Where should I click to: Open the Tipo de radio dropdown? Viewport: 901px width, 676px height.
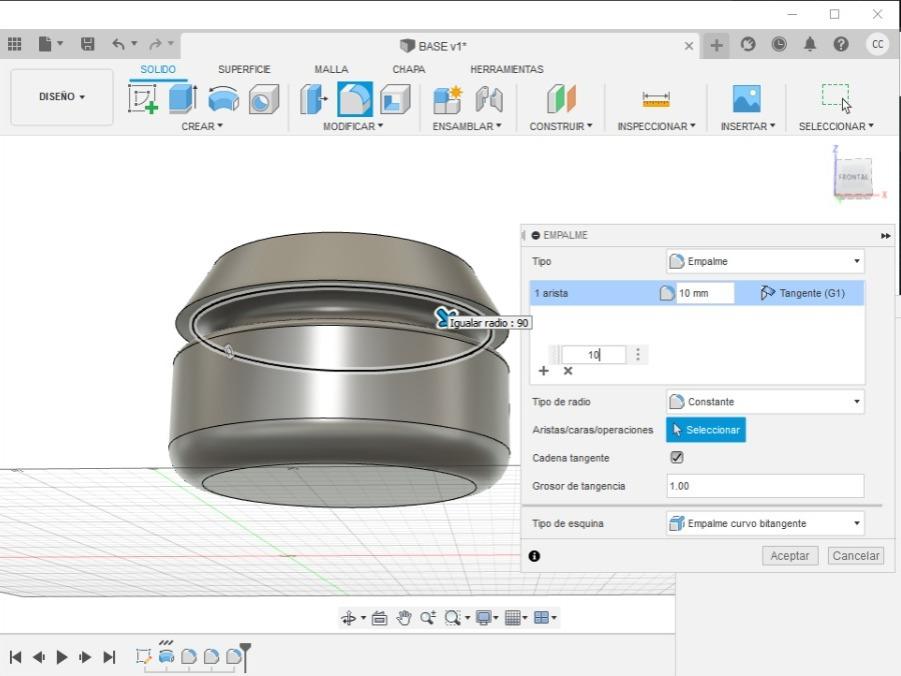pyautogui.click(x=765, y=402)
